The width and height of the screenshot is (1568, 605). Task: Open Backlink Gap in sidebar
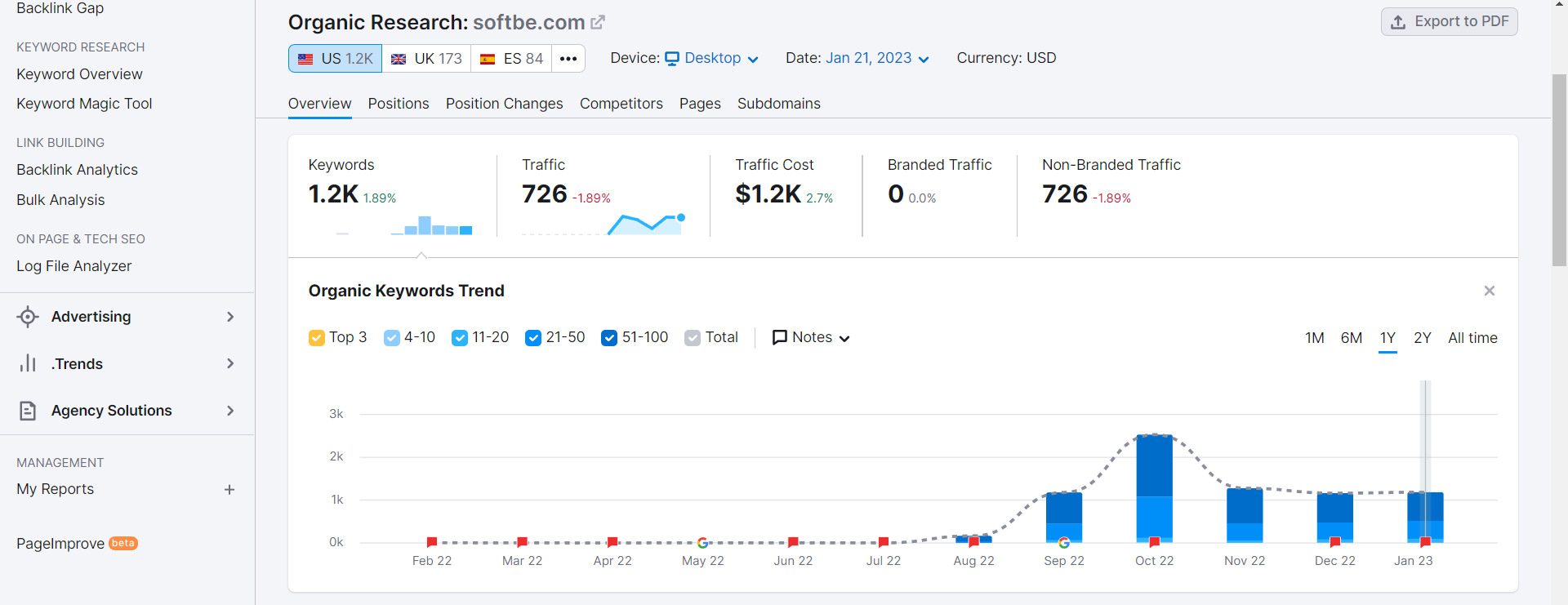[x=60, y=8]
